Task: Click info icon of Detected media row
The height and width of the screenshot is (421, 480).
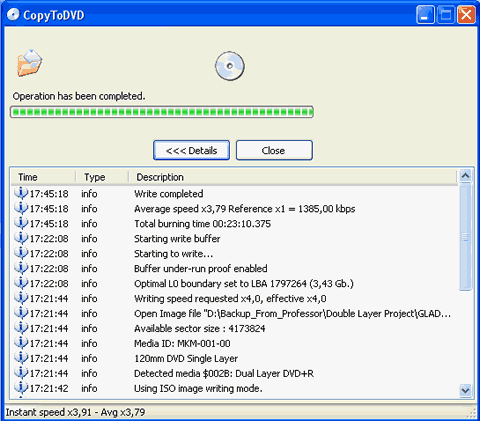Action: (21, 373)
